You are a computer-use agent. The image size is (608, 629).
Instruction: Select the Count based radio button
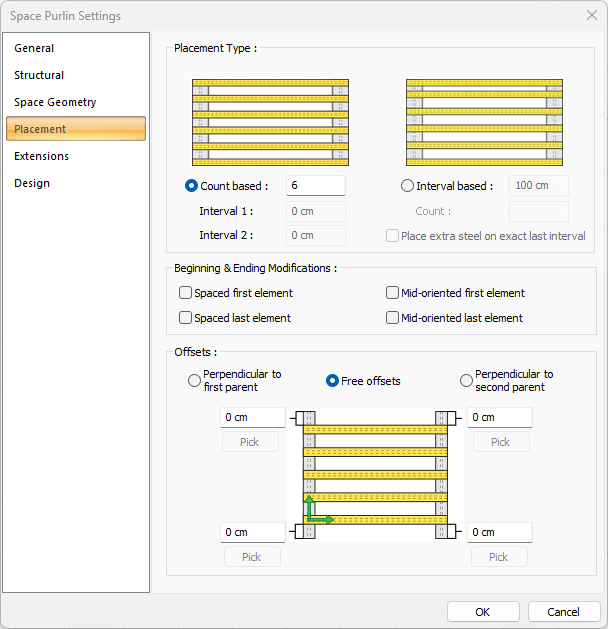point(192,186)
